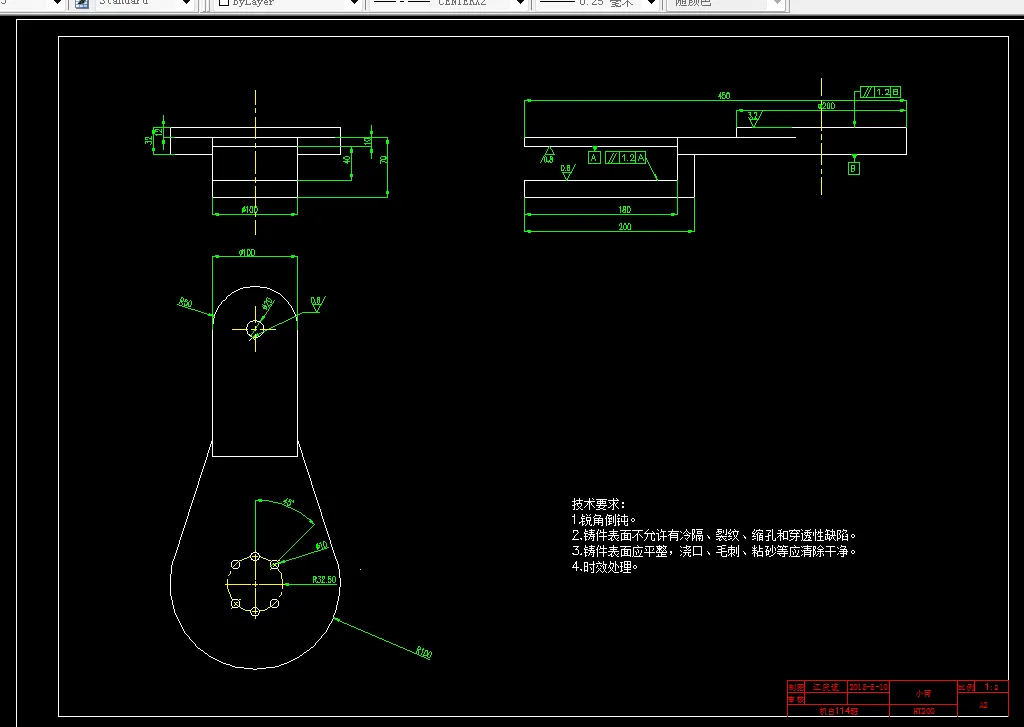Select the 2015-6-10 date cell in title block

click(869, 687)
